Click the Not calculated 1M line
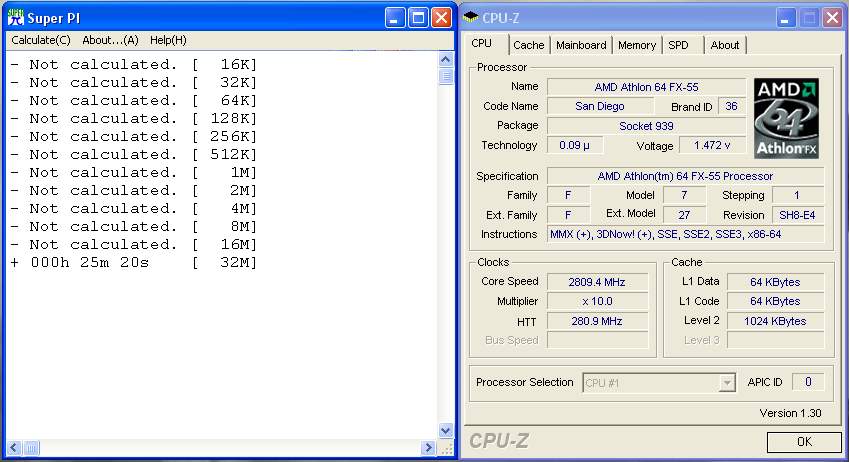 pyautogui.click(x=134, y=173)
